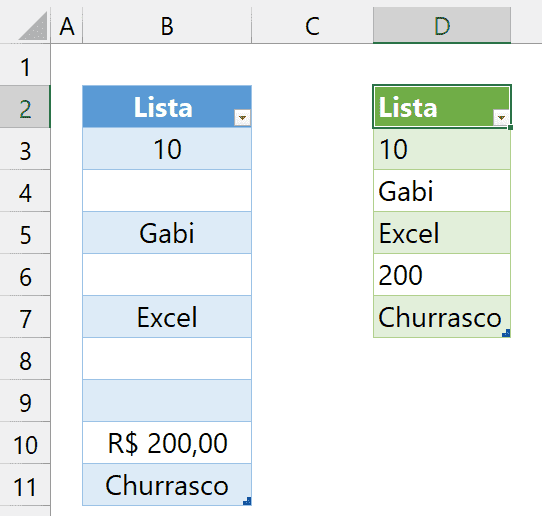
Task: Click the Select All corner triangle
Action: click(x=33, y=26)
